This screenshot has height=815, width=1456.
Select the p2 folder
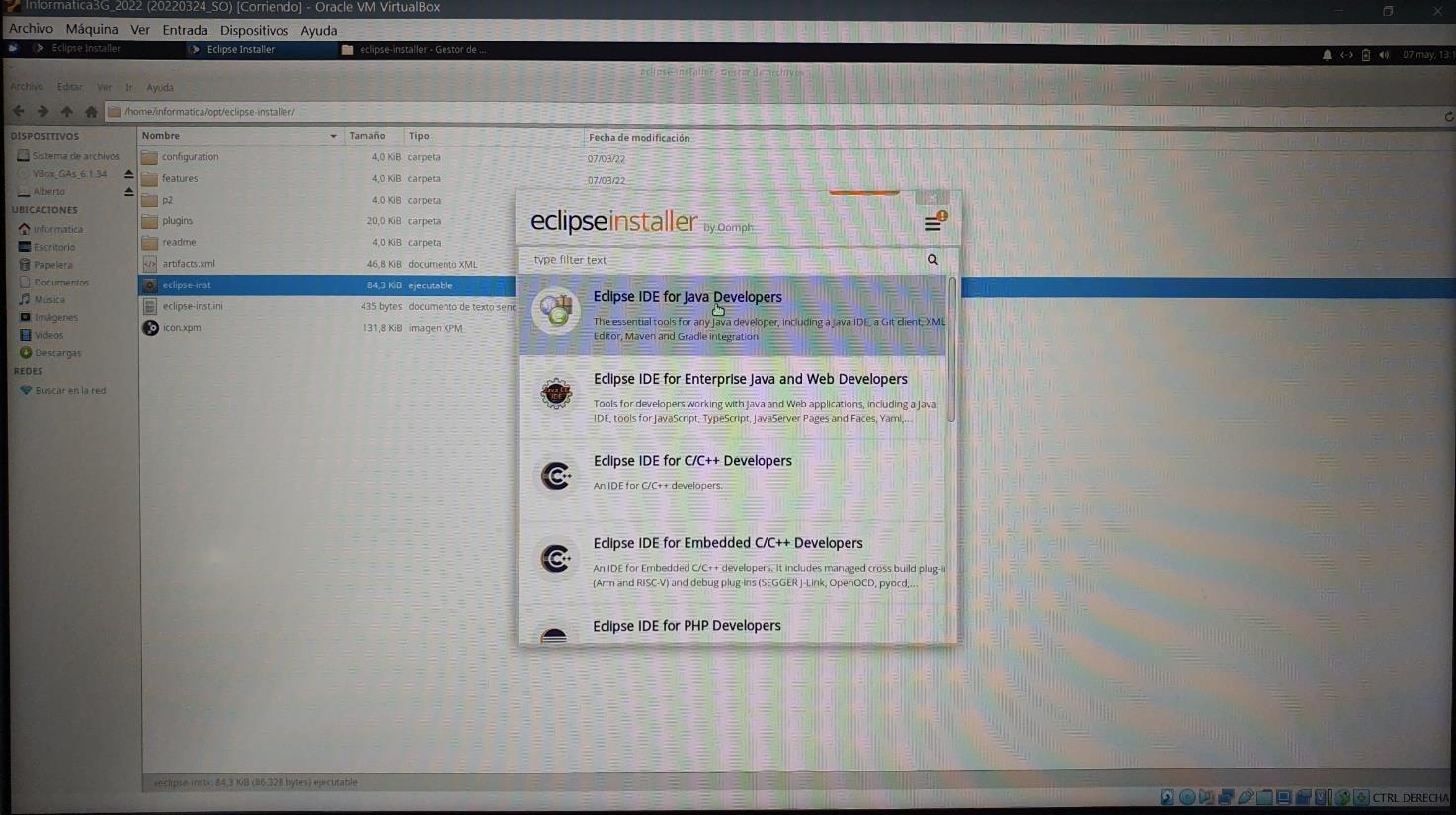167,200
